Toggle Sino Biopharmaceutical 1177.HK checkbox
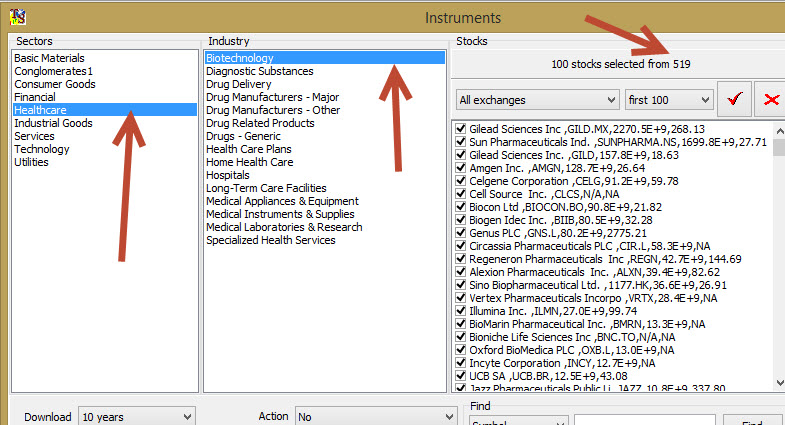The height and width of the screenshot is (425, 785). point(461,285)
